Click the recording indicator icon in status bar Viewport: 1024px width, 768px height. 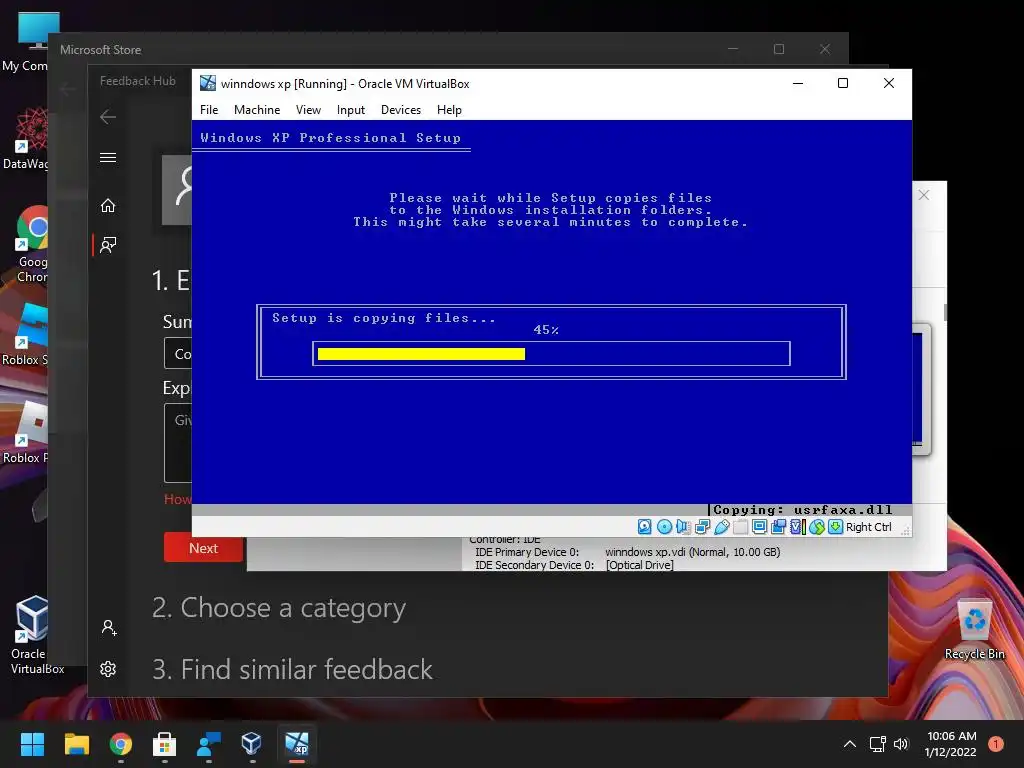tap(778, 526)
